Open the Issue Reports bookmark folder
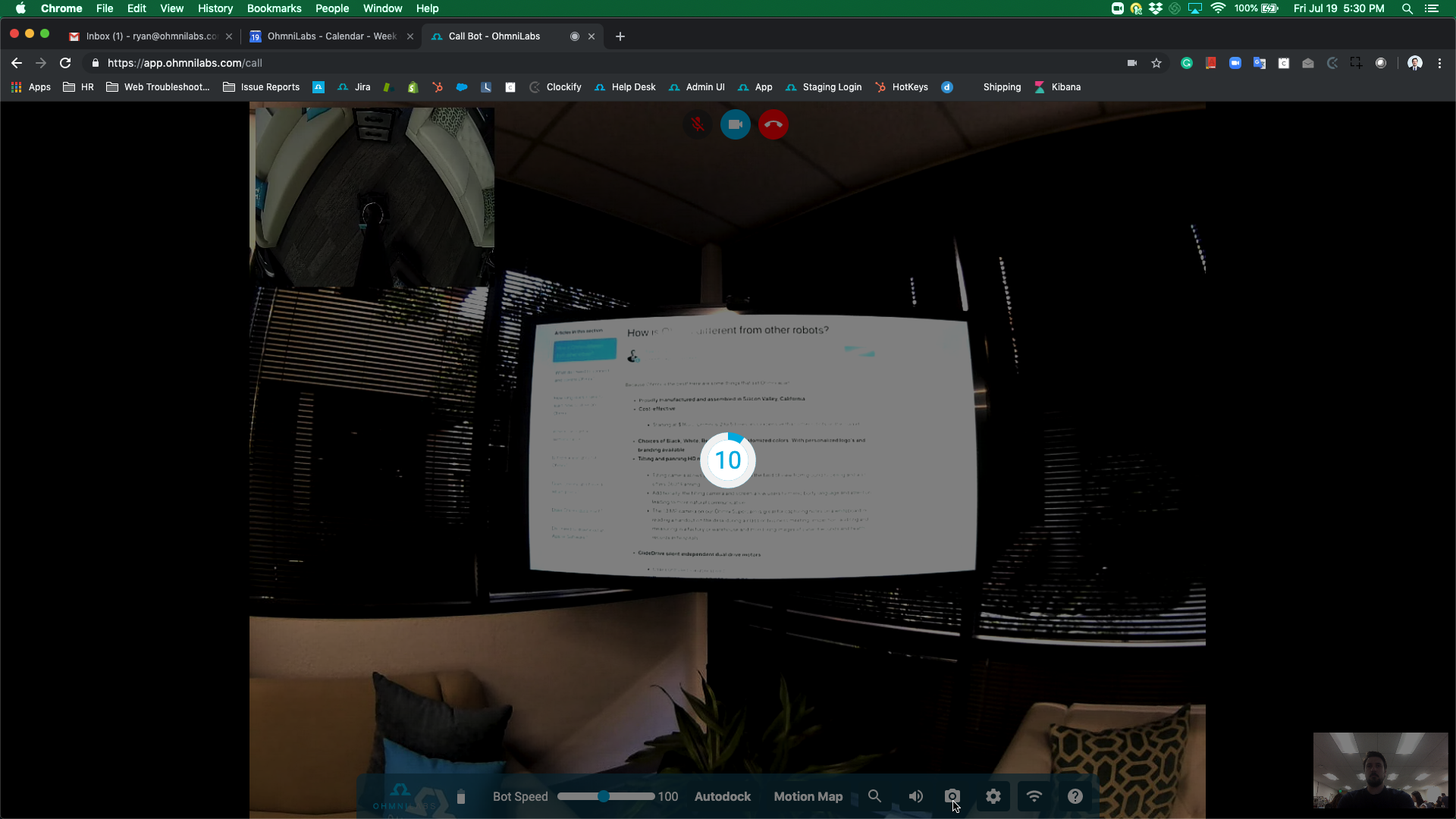This screenshot has width=1456, height=819. [262, 87]
